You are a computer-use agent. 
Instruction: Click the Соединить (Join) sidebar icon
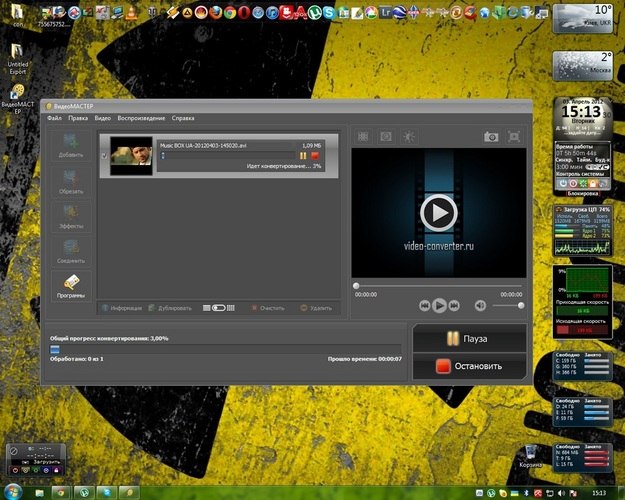pos(71,252)
